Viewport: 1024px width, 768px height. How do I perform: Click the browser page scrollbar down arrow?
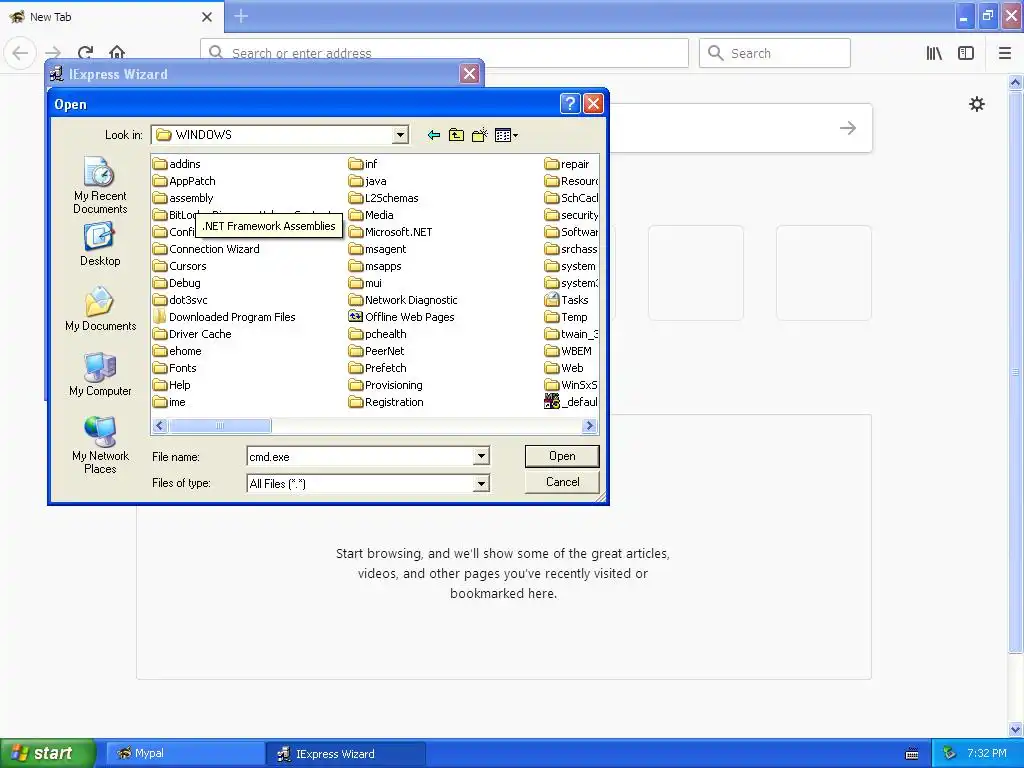[x=1016, y=729]
